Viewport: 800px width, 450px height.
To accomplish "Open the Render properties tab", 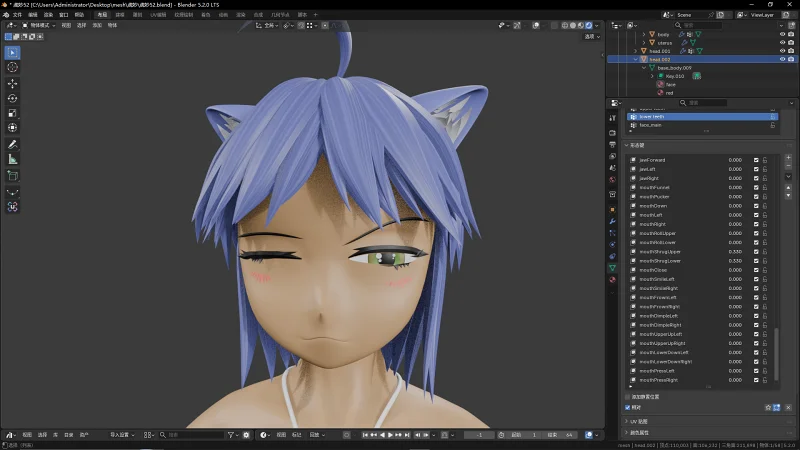I will pos(612,133).
